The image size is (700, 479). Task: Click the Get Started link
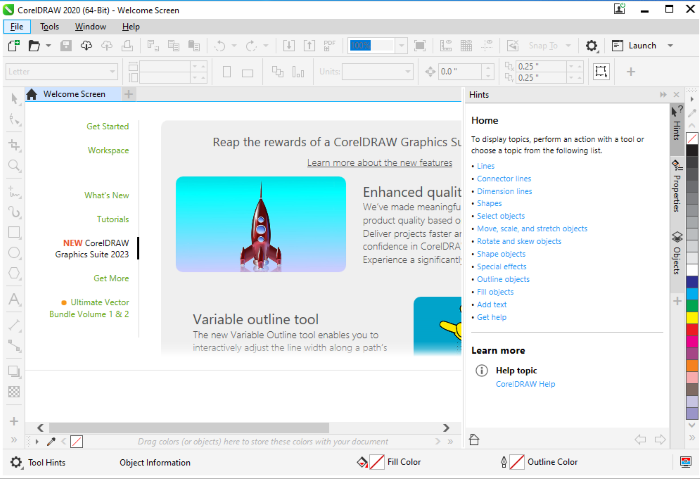point(108,126)
